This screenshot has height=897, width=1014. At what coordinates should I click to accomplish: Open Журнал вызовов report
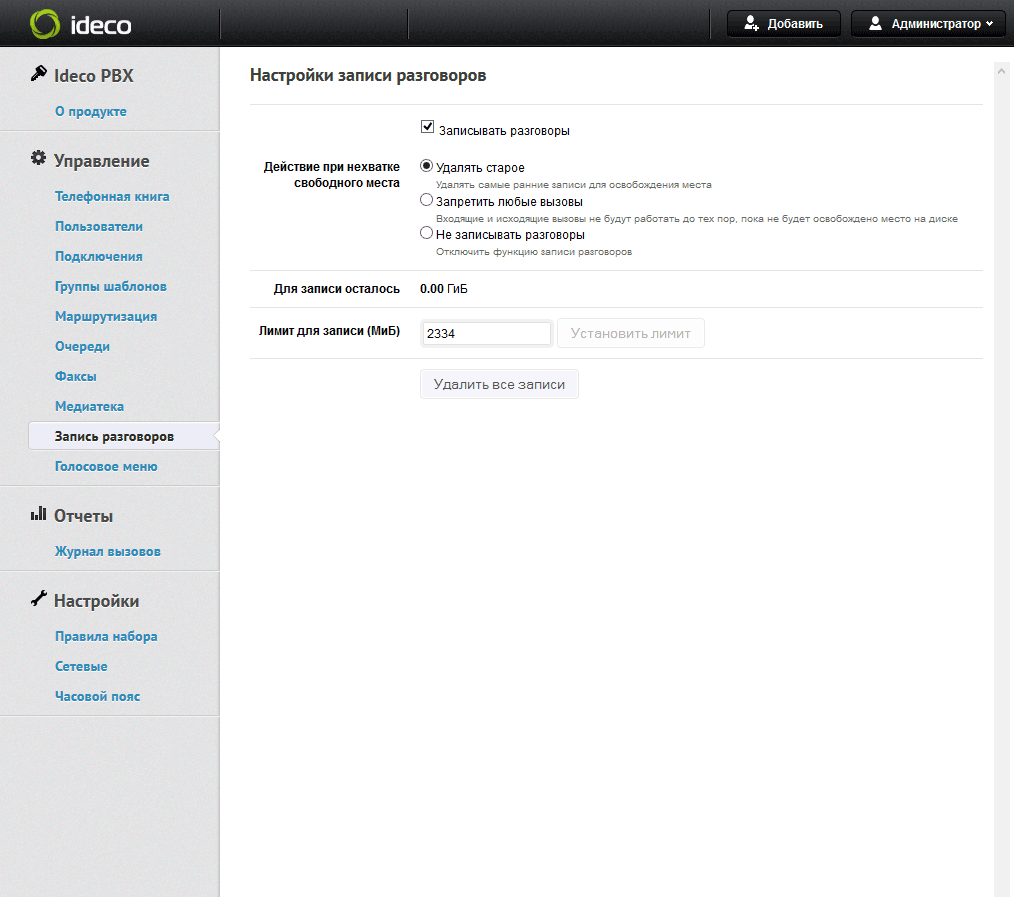coord(108,552)
